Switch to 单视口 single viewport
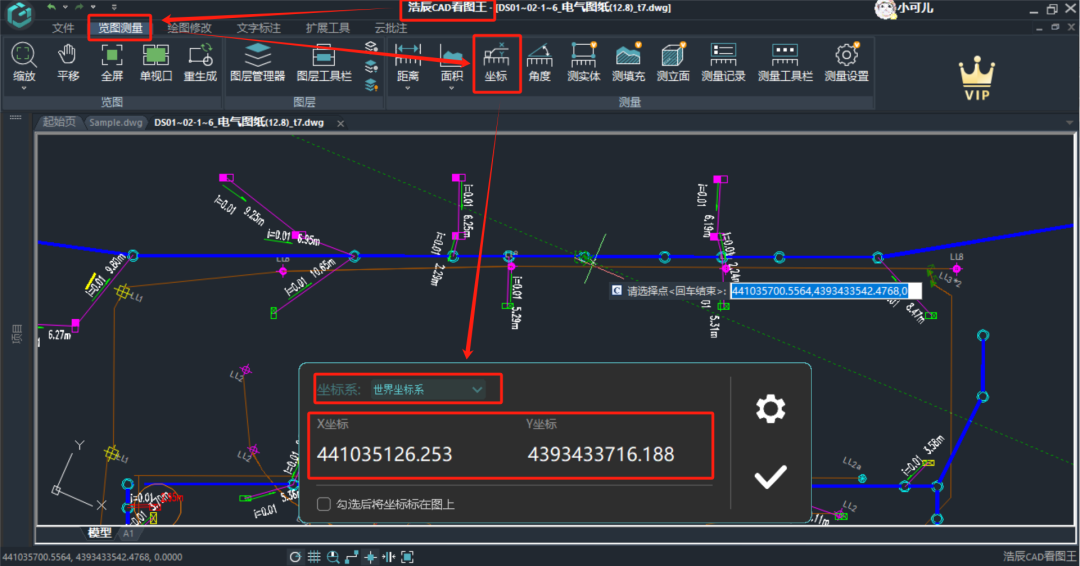 [156, 63]
